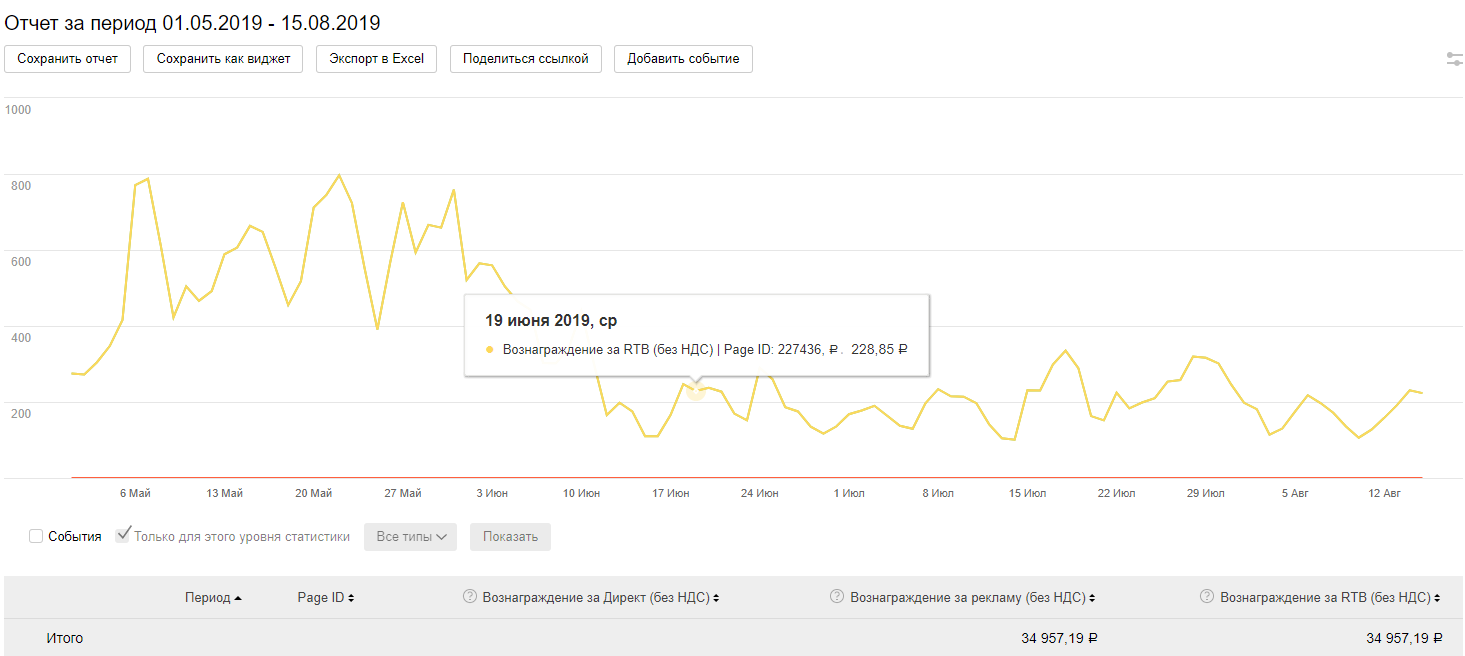Sort by Page ID column header
Viewport: 1465px width, 656px height.
325,598
